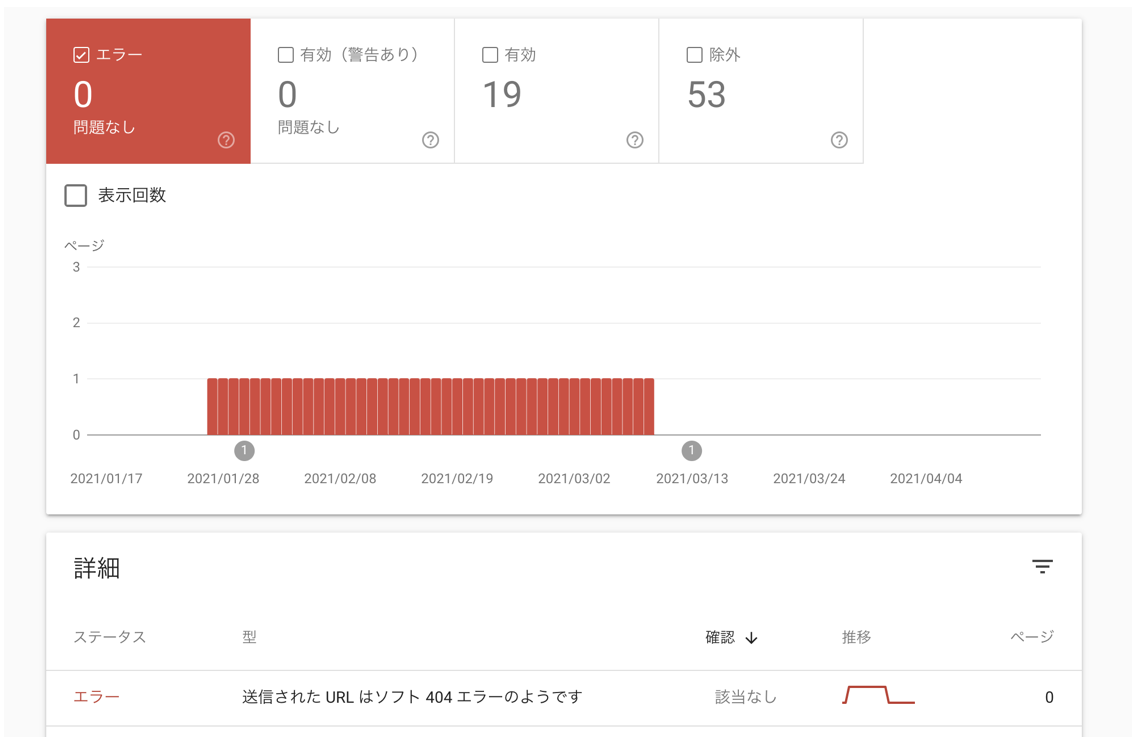The image size is (1132, 744).
Task: Select the annotation marker near 2021/03/13
Action: pyautogui.click(x=691, y=451)
